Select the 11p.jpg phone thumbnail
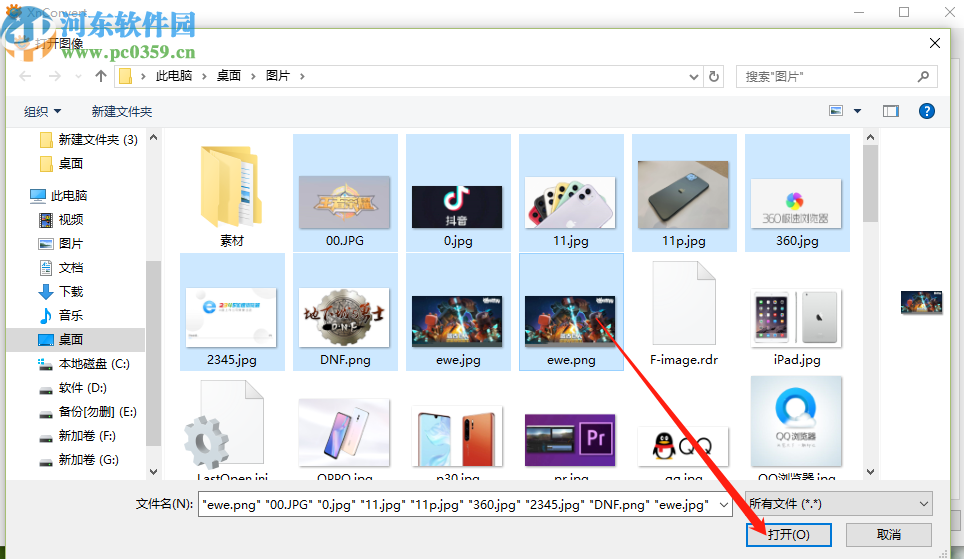 pos(683,194)
